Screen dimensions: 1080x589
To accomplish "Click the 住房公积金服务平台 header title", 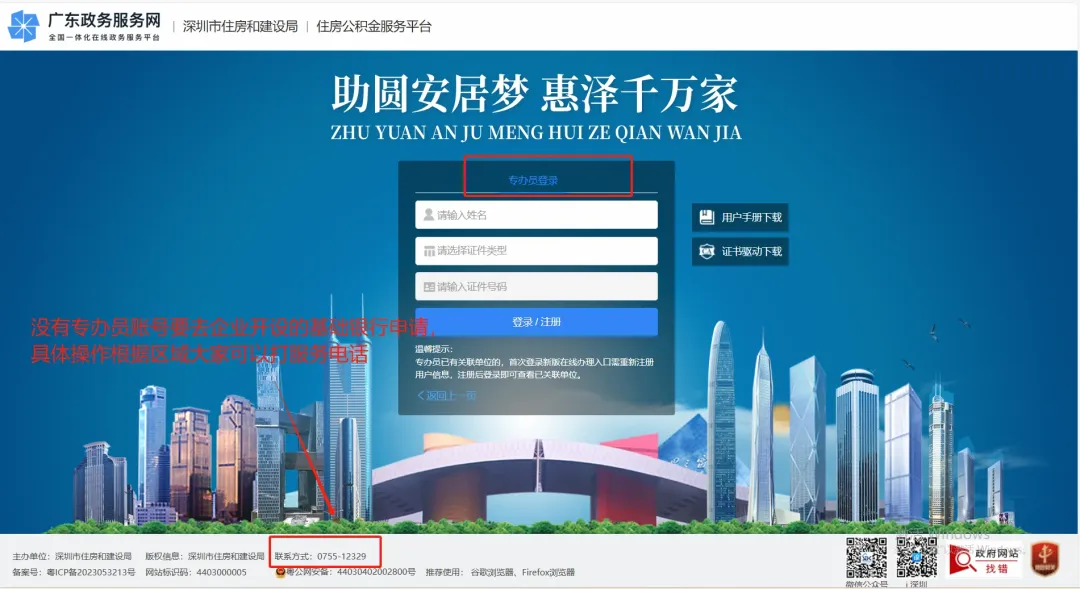I will (x=374, y=26).
